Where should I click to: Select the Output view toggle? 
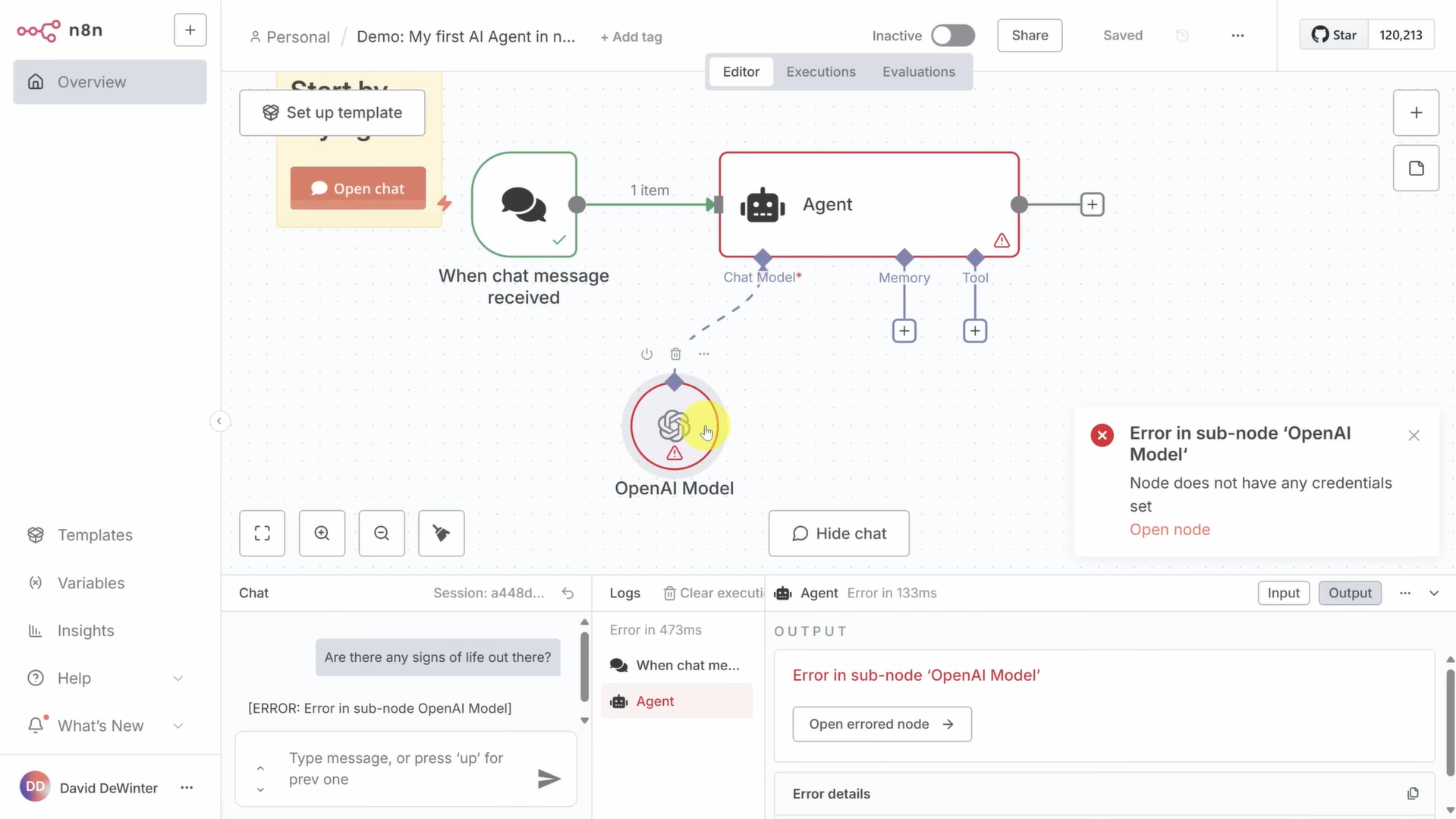tap(1350, 593)
